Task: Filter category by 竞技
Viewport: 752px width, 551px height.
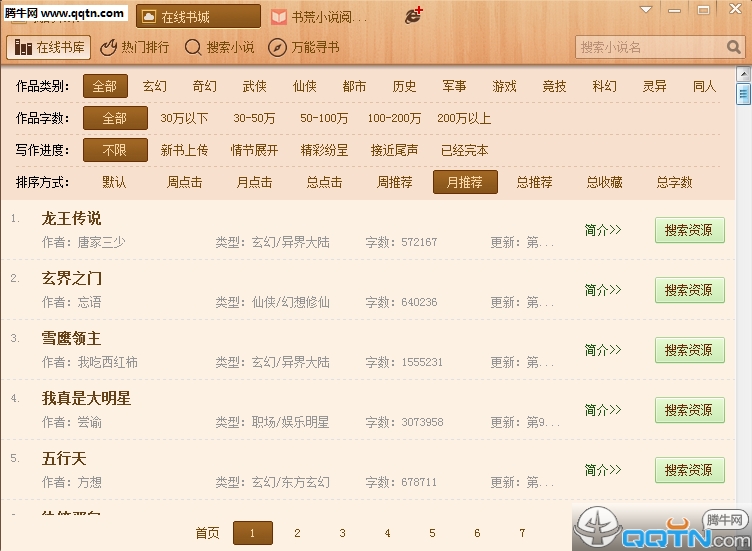Action: (554, 86)
